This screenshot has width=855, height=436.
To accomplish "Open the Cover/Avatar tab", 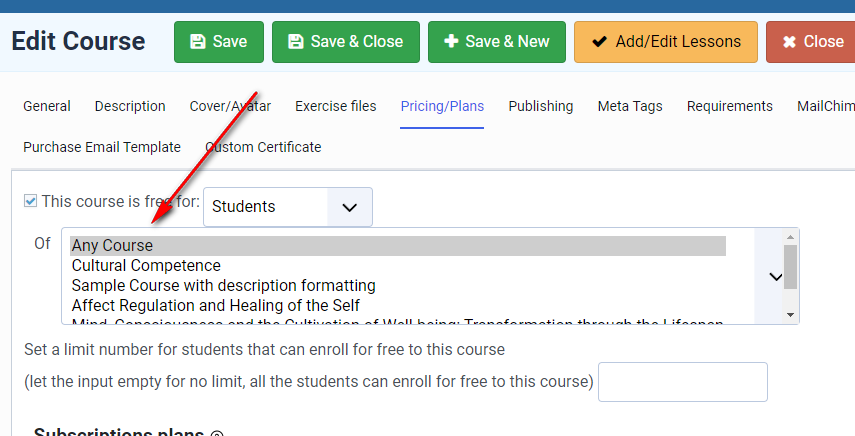I will click(244, 106).
